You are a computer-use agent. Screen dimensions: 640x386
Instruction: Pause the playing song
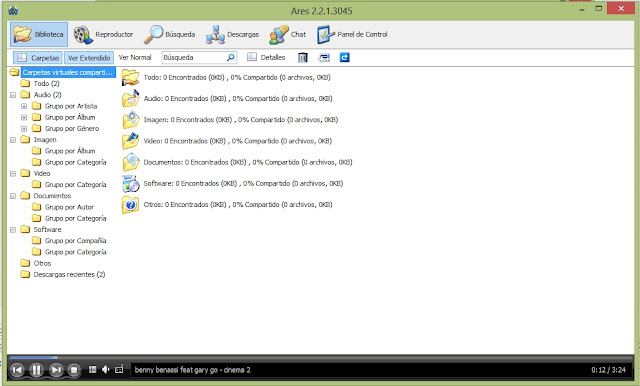click(36, 370)
